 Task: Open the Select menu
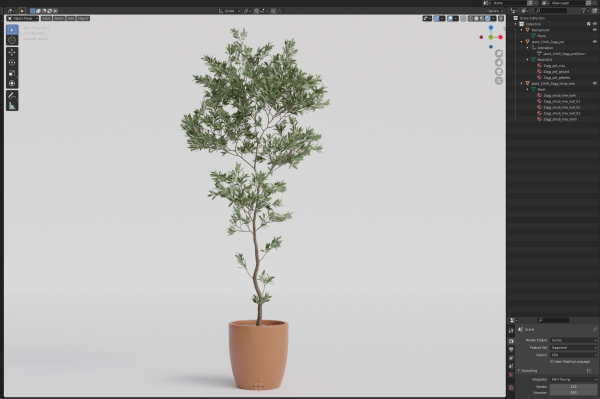click(59, 18)
